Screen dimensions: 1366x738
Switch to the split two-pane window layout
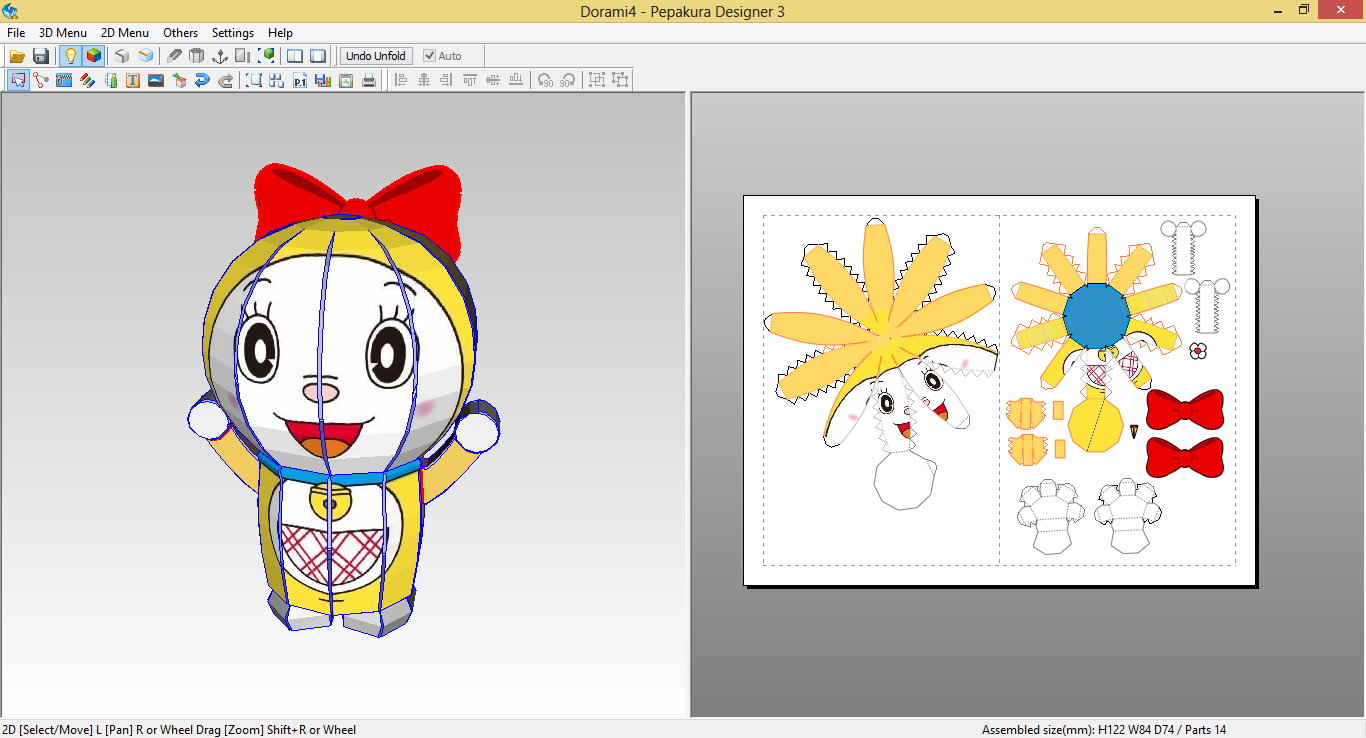point(295,56)
